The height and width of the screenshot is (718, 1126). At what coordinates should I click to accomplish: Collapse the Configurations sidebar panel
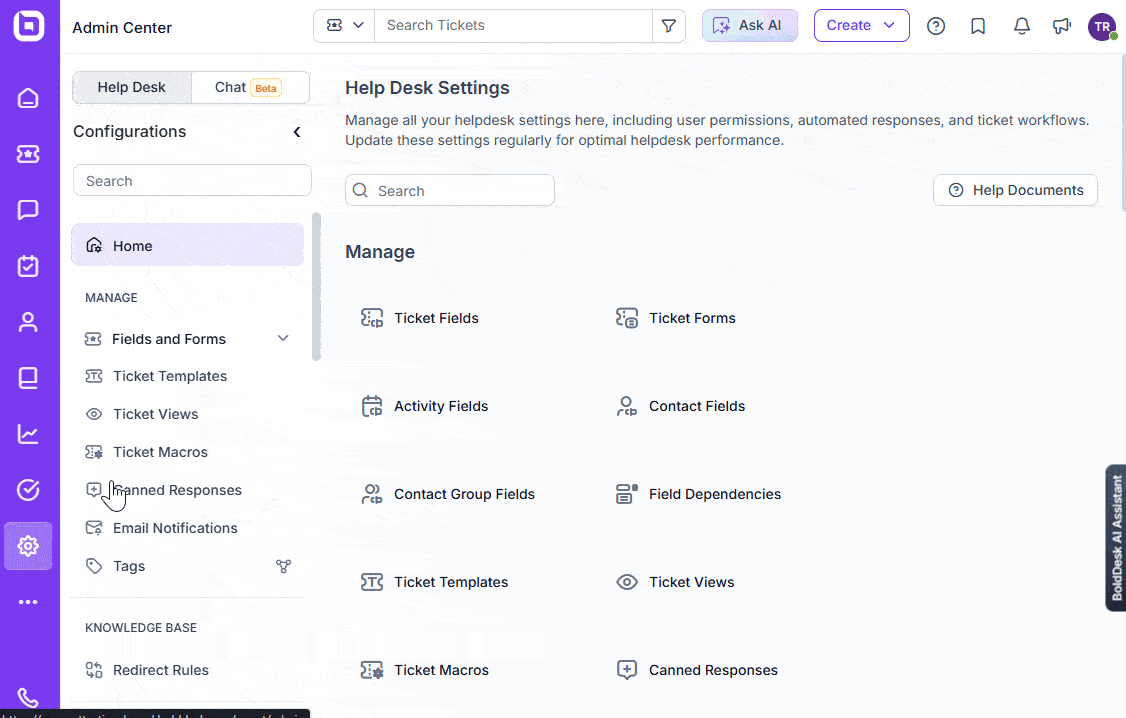[297, 131]
